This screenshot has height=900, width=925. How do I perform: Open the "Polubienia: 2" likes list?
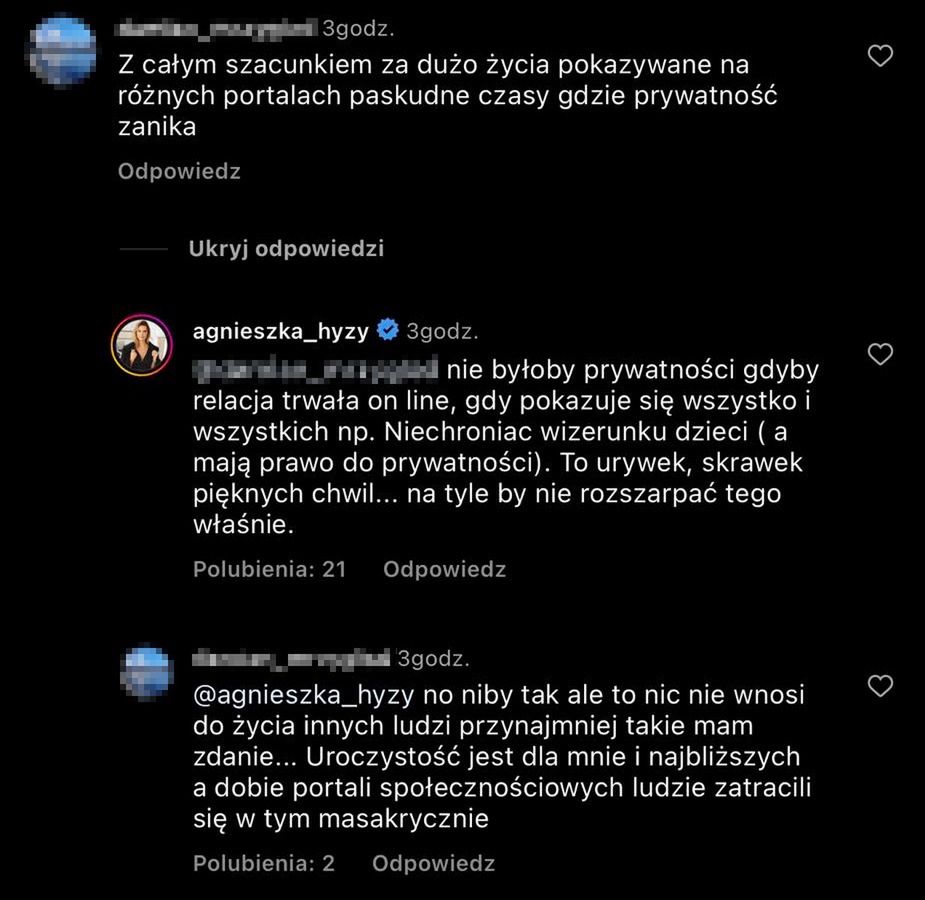[264, 863]
